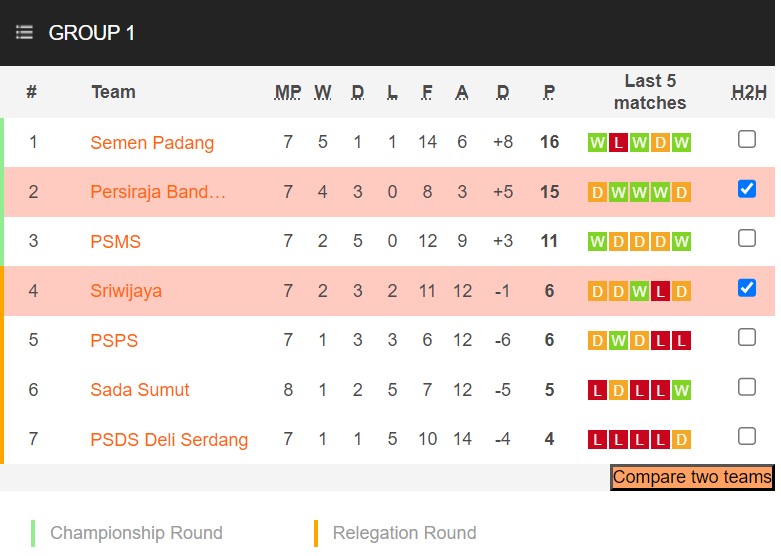Click PSMS's first green W result badge
781x556 pixels.
pos(597,242)
